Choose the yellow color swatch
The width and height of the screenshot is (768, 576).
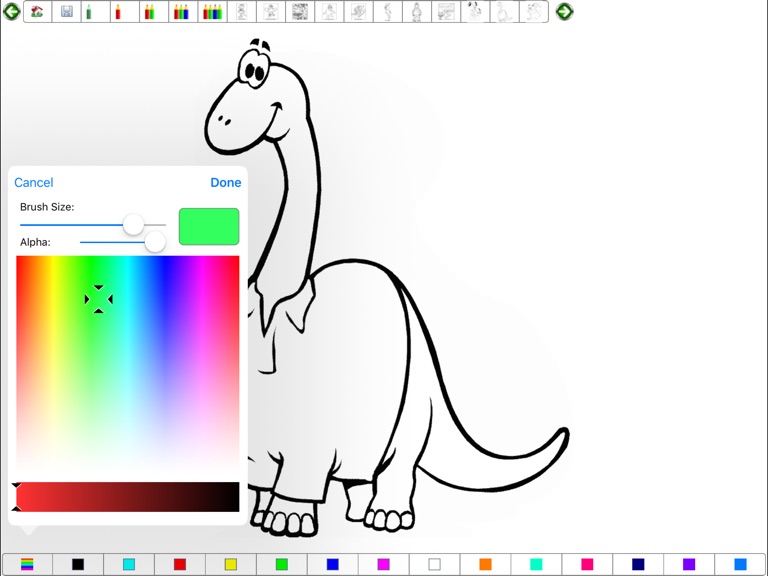coord(231,564)
